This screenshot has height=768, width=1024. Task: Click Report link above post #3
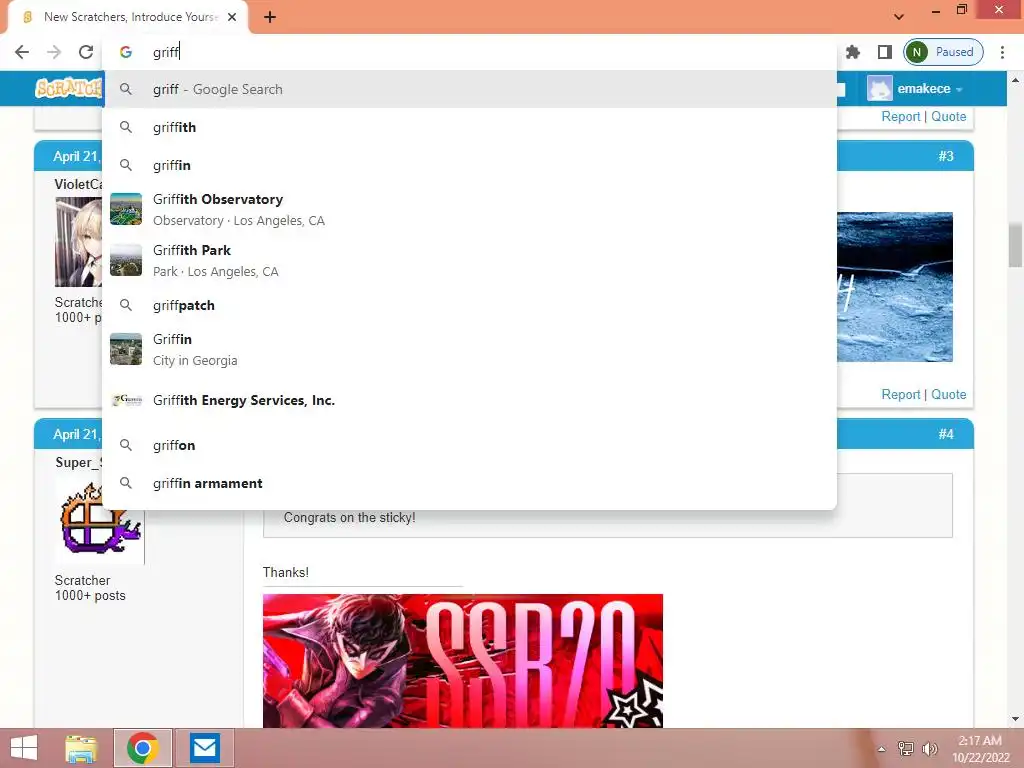click(901, 116)
